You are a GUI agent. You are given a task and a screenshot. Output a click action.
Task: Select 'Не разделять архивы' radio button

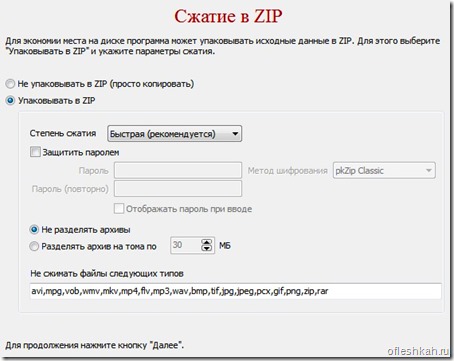pos(34,230)
